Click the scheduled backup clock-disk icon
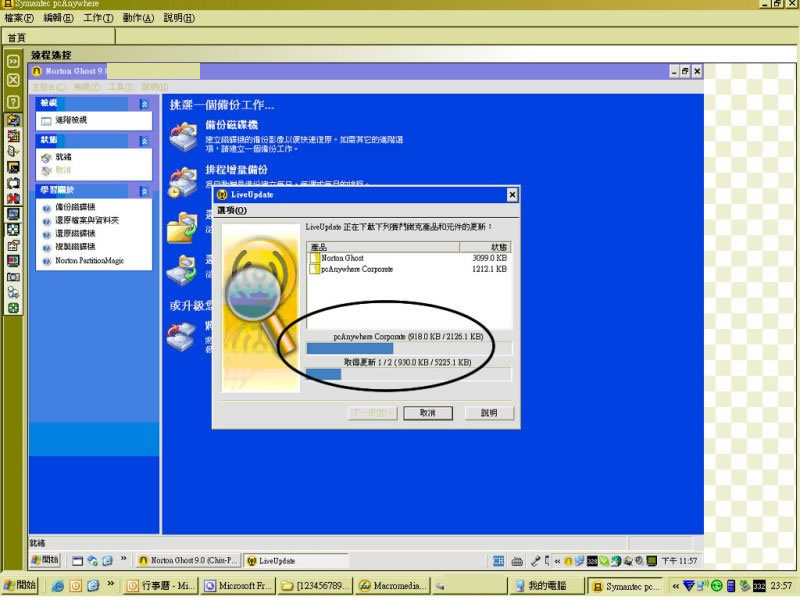 pos(183,182)
